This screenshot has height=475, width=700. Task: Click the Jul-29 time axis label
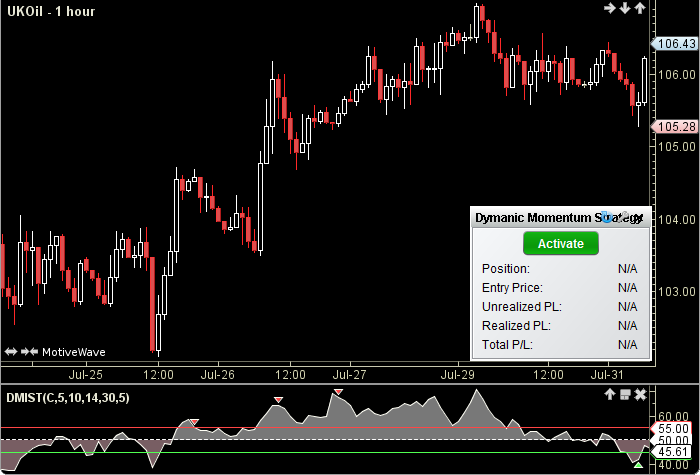pos(457,375)
